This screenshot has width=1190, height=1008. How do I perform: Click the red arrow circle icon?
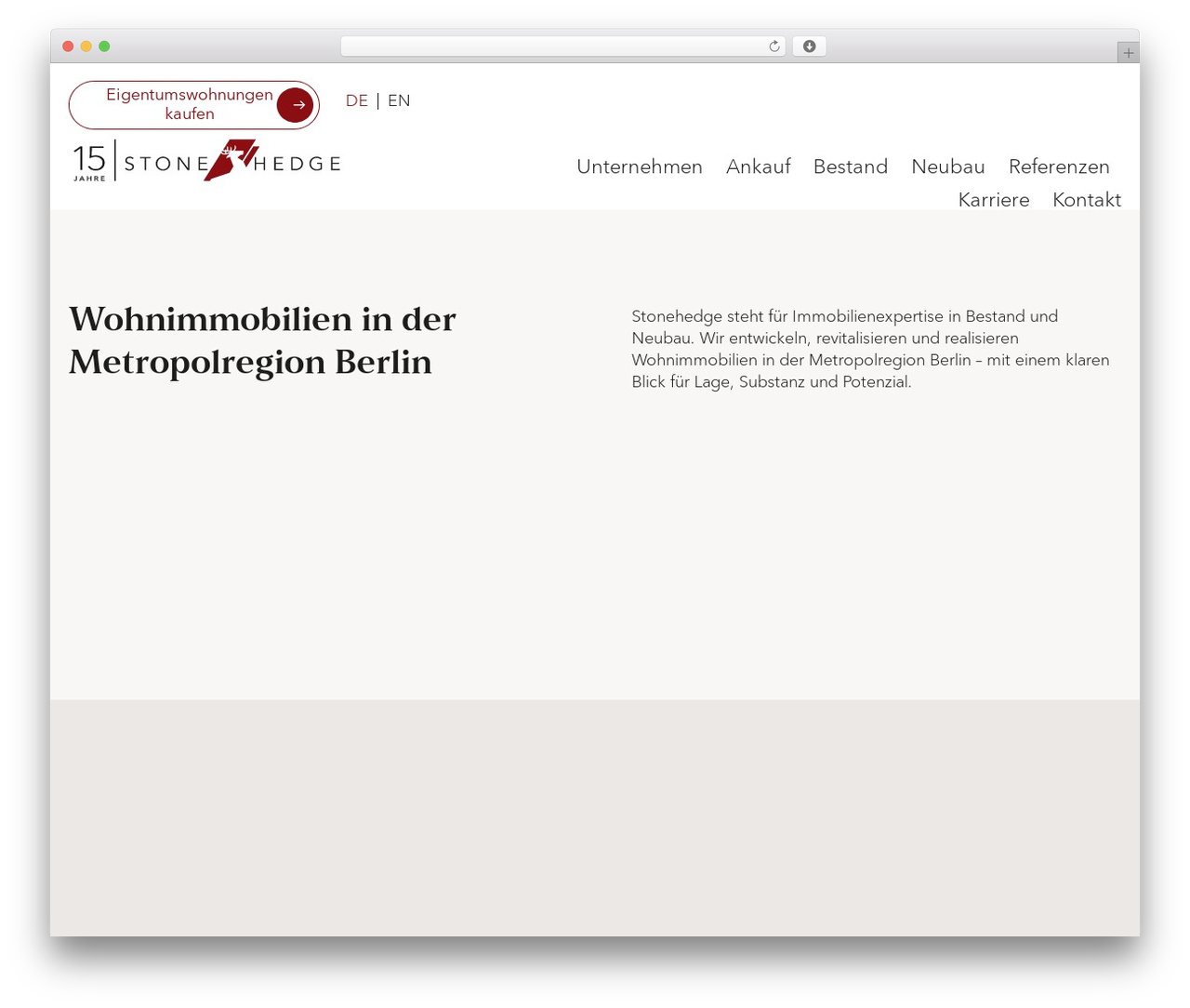click(296, 105)
